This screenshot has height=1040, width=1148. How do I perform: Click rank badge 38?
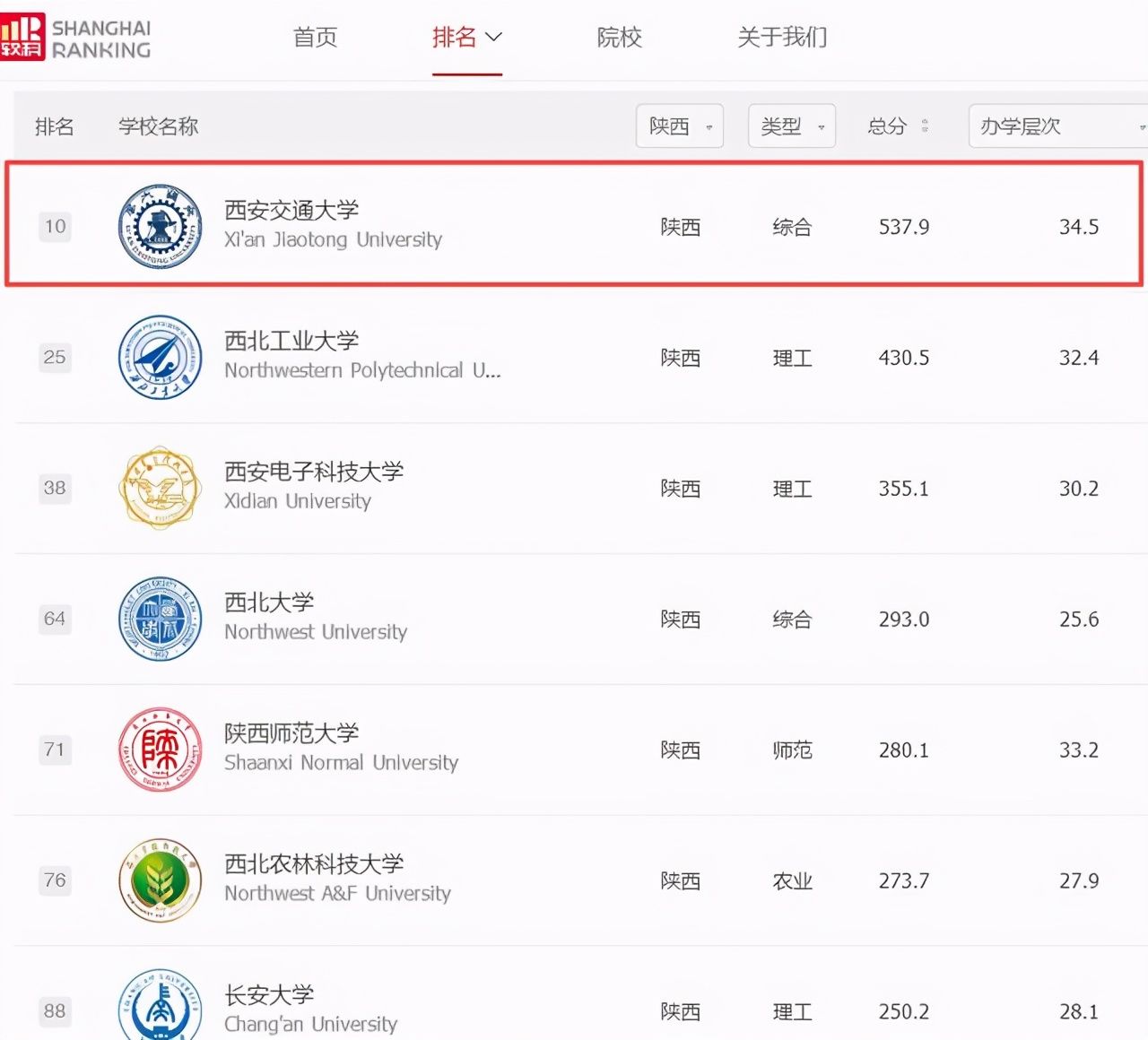tap(55, 488)
